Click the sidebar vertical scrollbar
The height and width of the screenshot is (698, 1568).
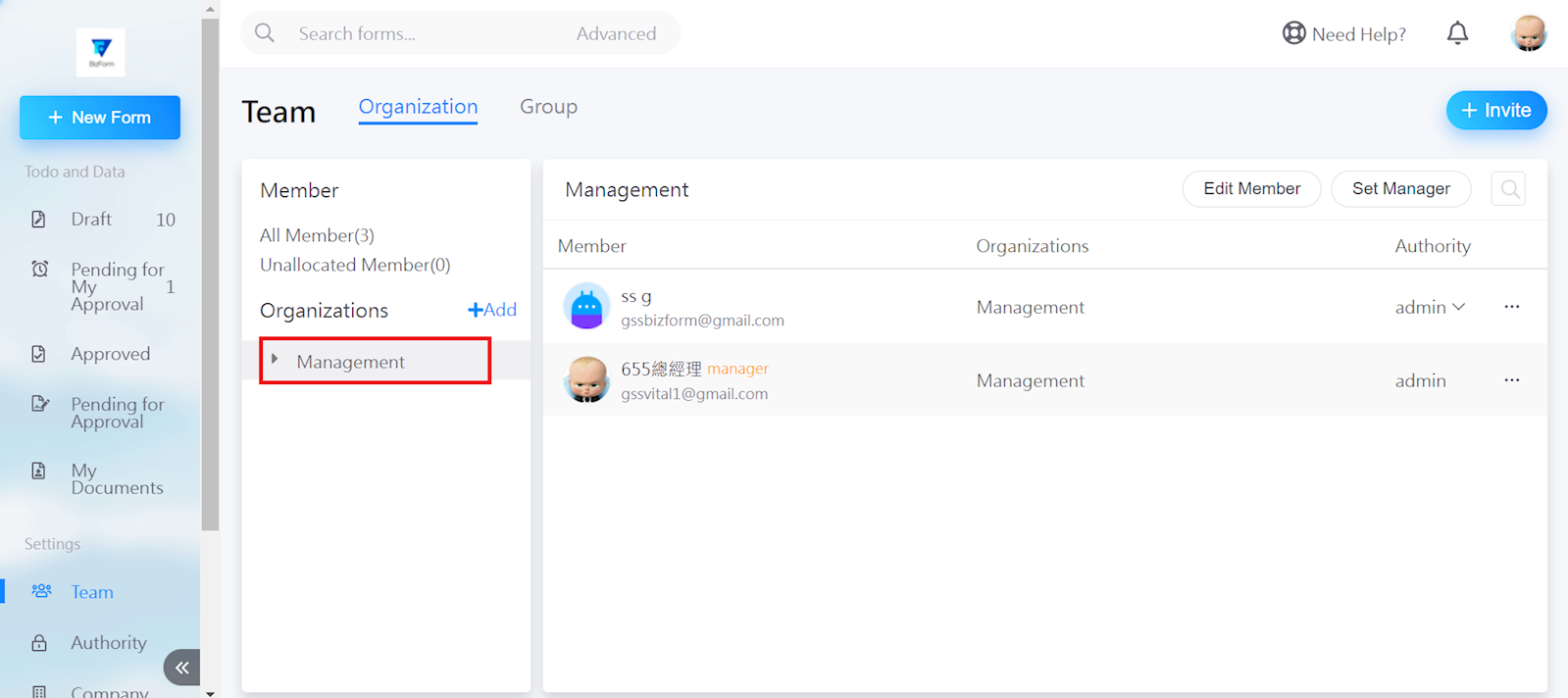click(x=210, y=274)
